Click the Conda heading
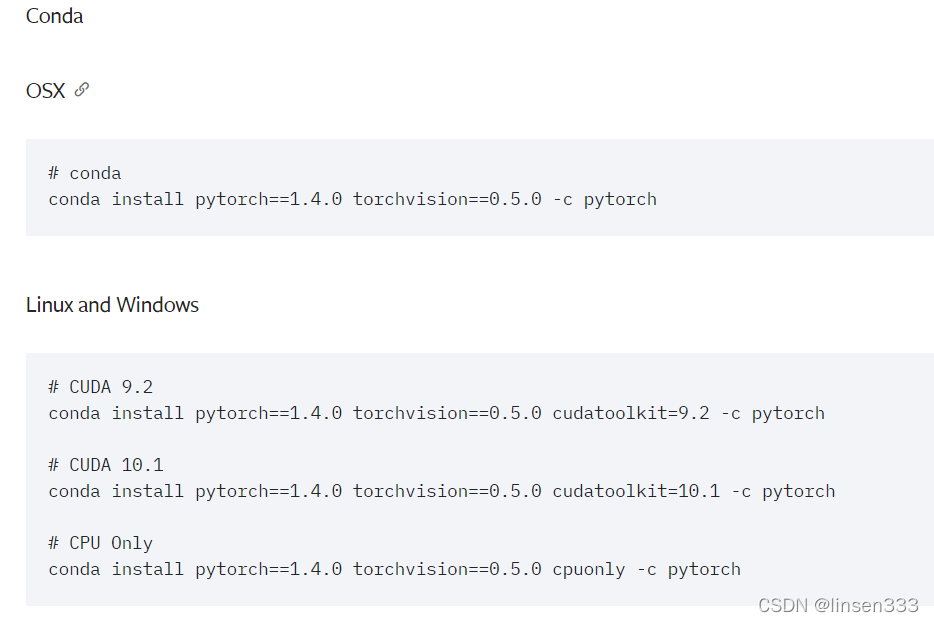The image size is (934, 622). click(54, 16)
